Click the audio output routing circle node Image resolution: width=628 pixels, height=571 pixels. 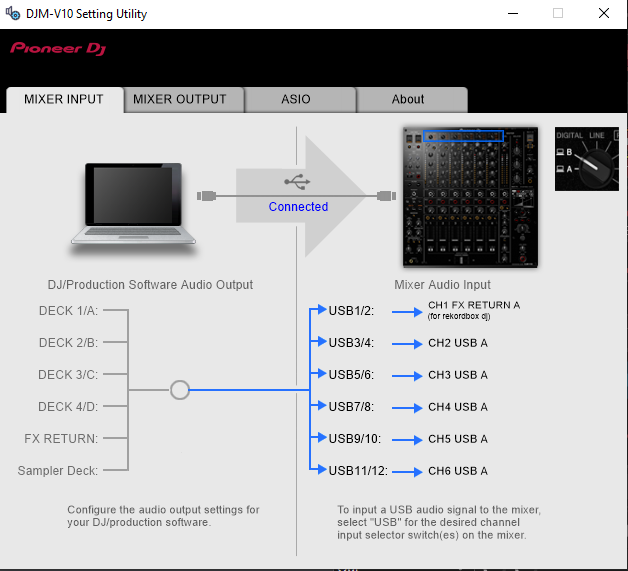[180, 390]
